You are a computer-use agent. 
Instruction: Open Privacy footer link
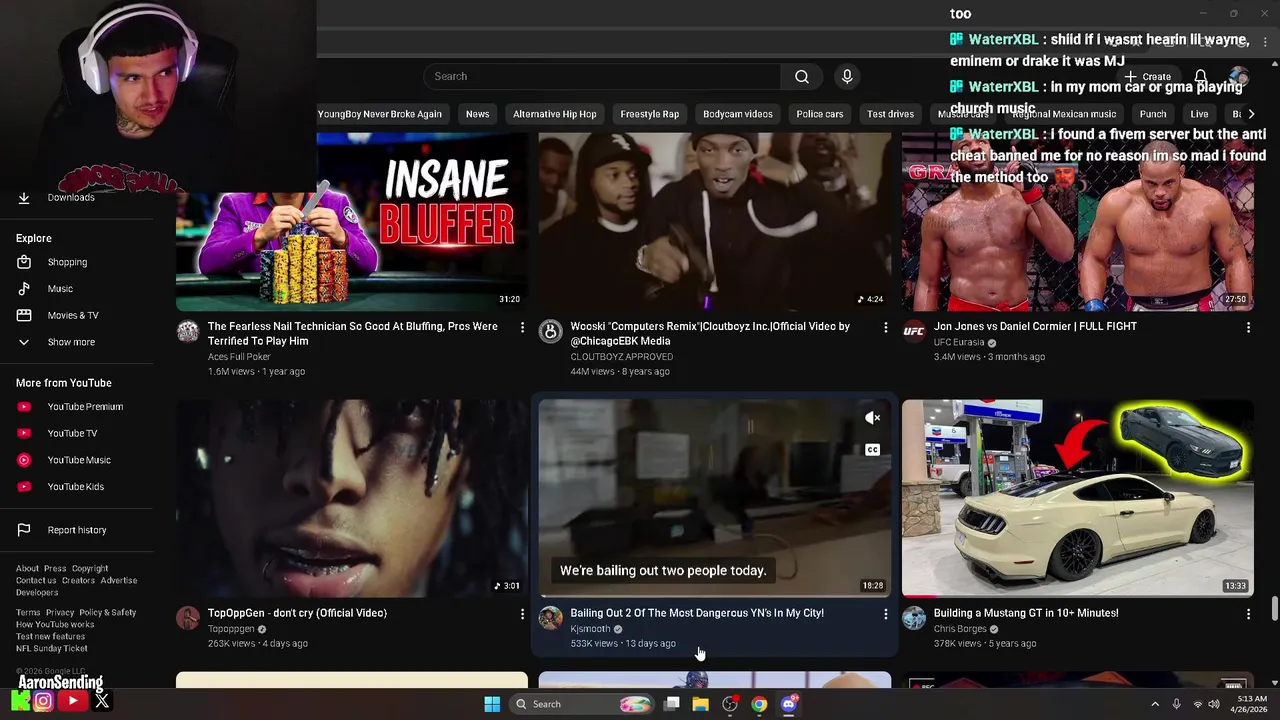coord(60,613)
